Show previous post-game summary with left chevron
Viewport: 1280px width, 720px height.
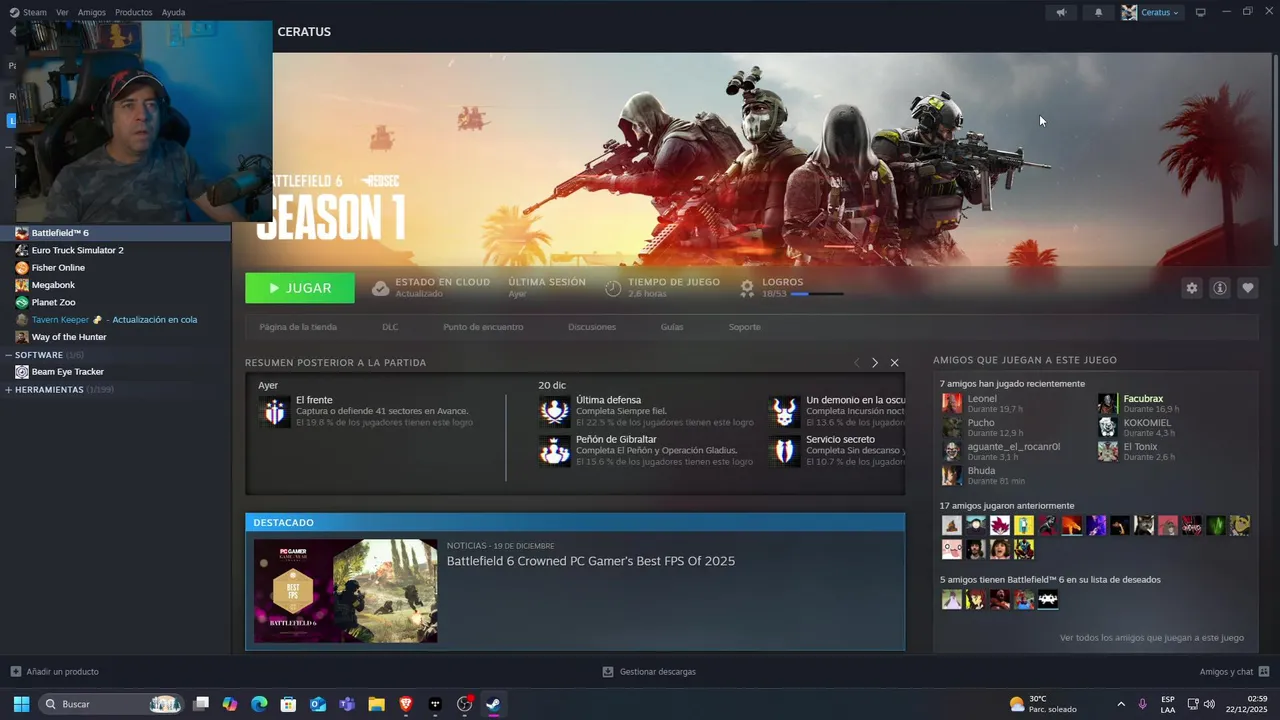(x=856, y=363)
